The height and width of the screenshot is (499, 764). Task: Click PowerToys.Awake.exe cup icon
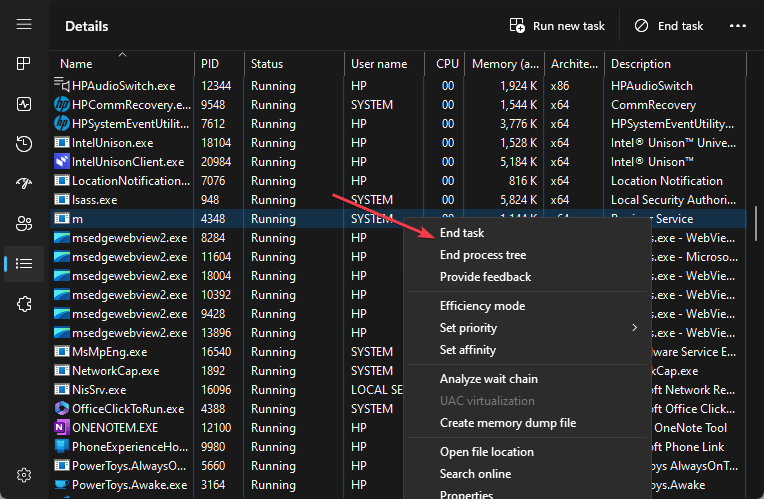click(x=61, y=484)
